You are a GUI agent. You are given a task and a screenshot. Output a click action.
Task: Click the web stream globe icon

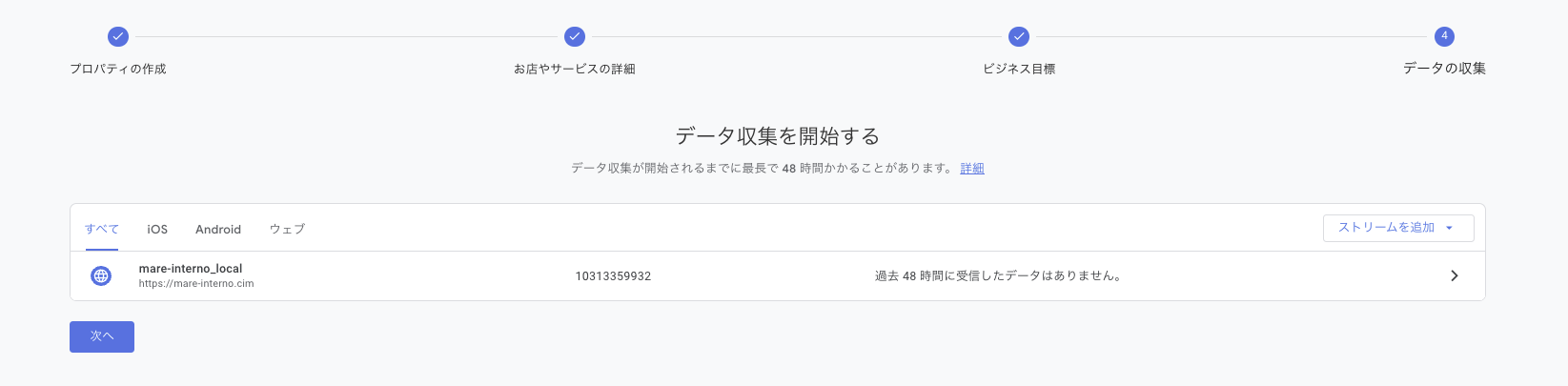[101, 276]
